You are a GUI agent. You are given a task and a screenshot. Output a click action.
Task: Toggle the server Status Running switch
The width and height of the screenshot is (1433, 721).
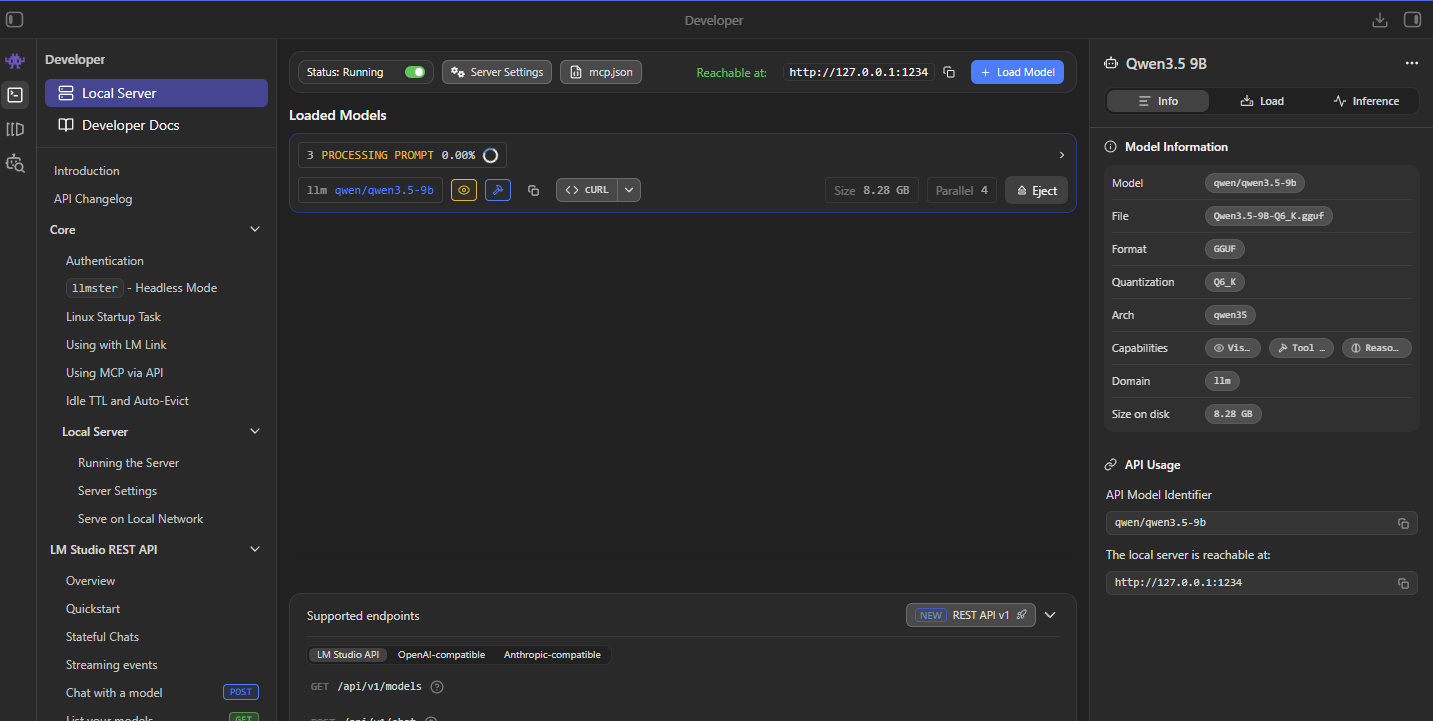[414, 72]
